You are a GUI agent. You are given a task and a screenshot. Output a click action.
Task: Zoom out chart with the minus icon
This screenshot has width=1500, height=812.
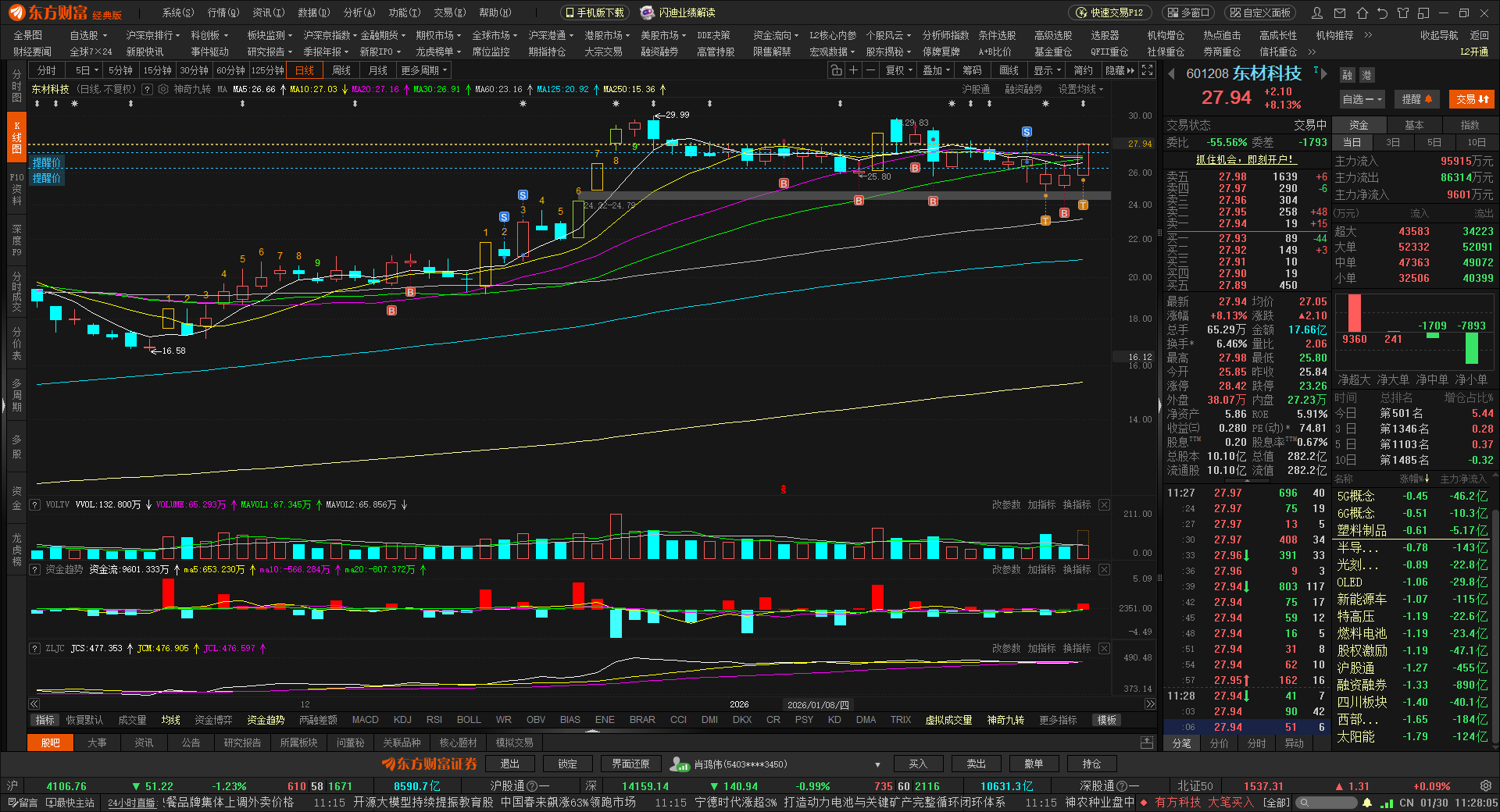coord(870,70)
